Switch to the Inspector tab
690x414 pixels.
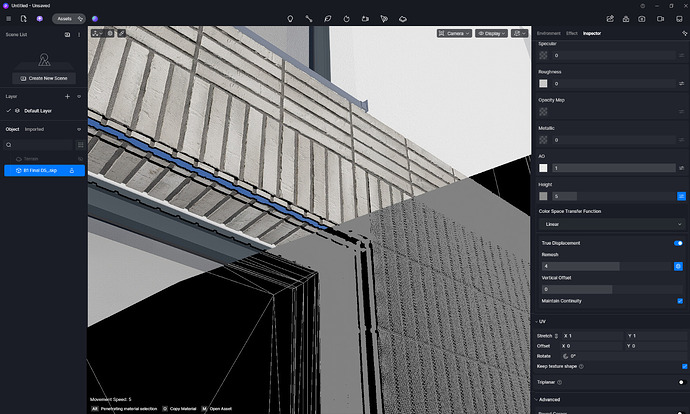pyautogui.click(x=592, y=33)
